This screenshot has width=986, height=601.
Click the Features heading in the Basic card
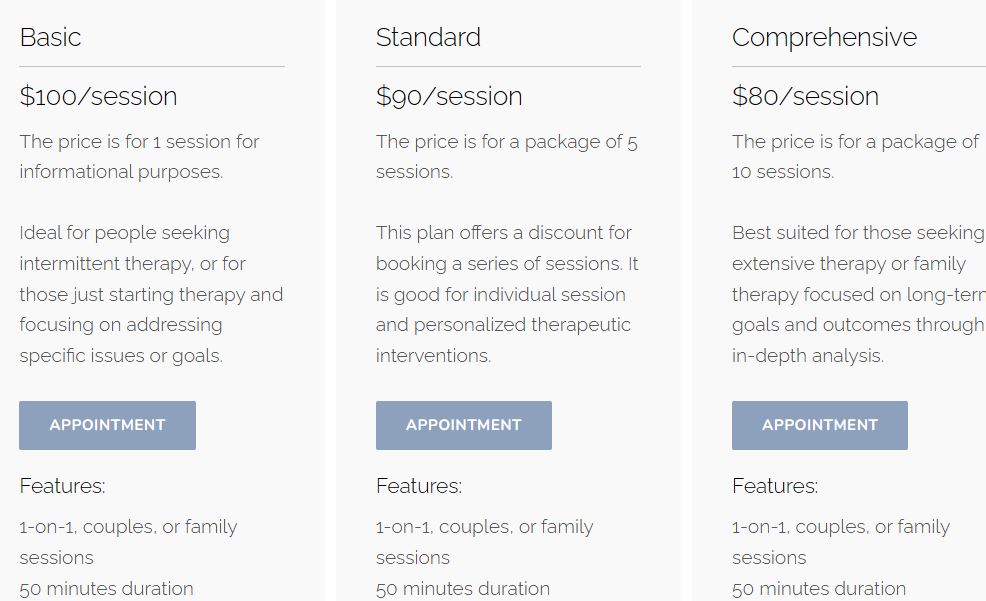tap(62, 486)
